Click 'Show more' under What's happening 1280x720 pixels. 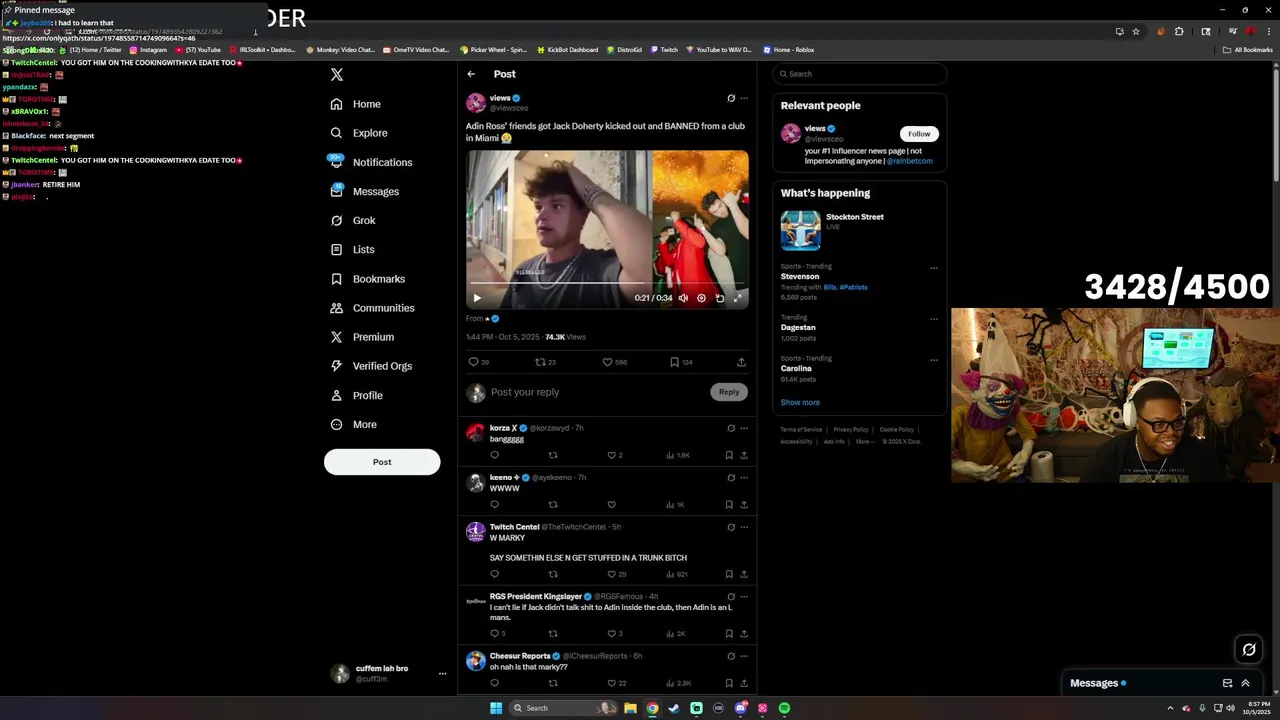click(800, 402)
